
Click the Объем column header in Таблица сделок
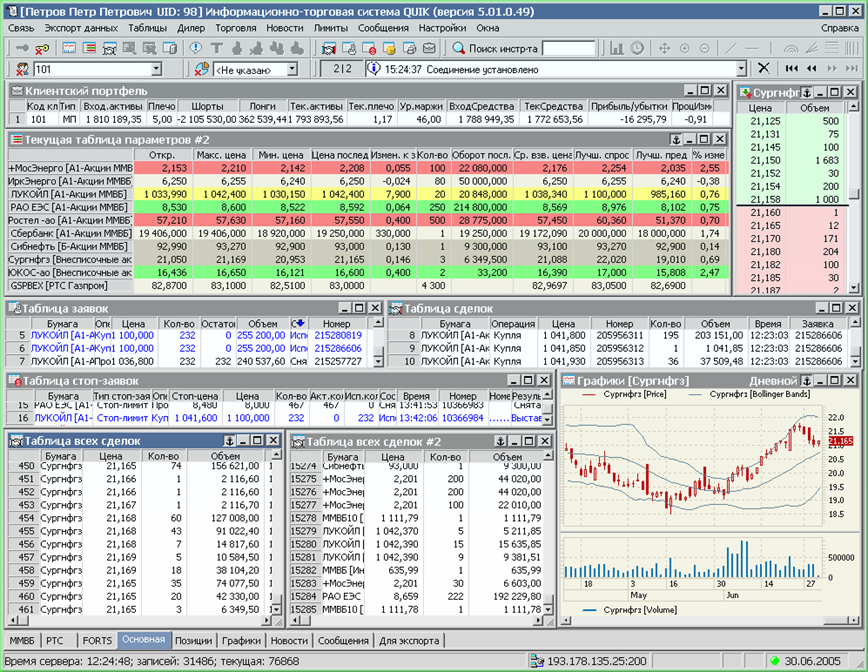point(714,324)
